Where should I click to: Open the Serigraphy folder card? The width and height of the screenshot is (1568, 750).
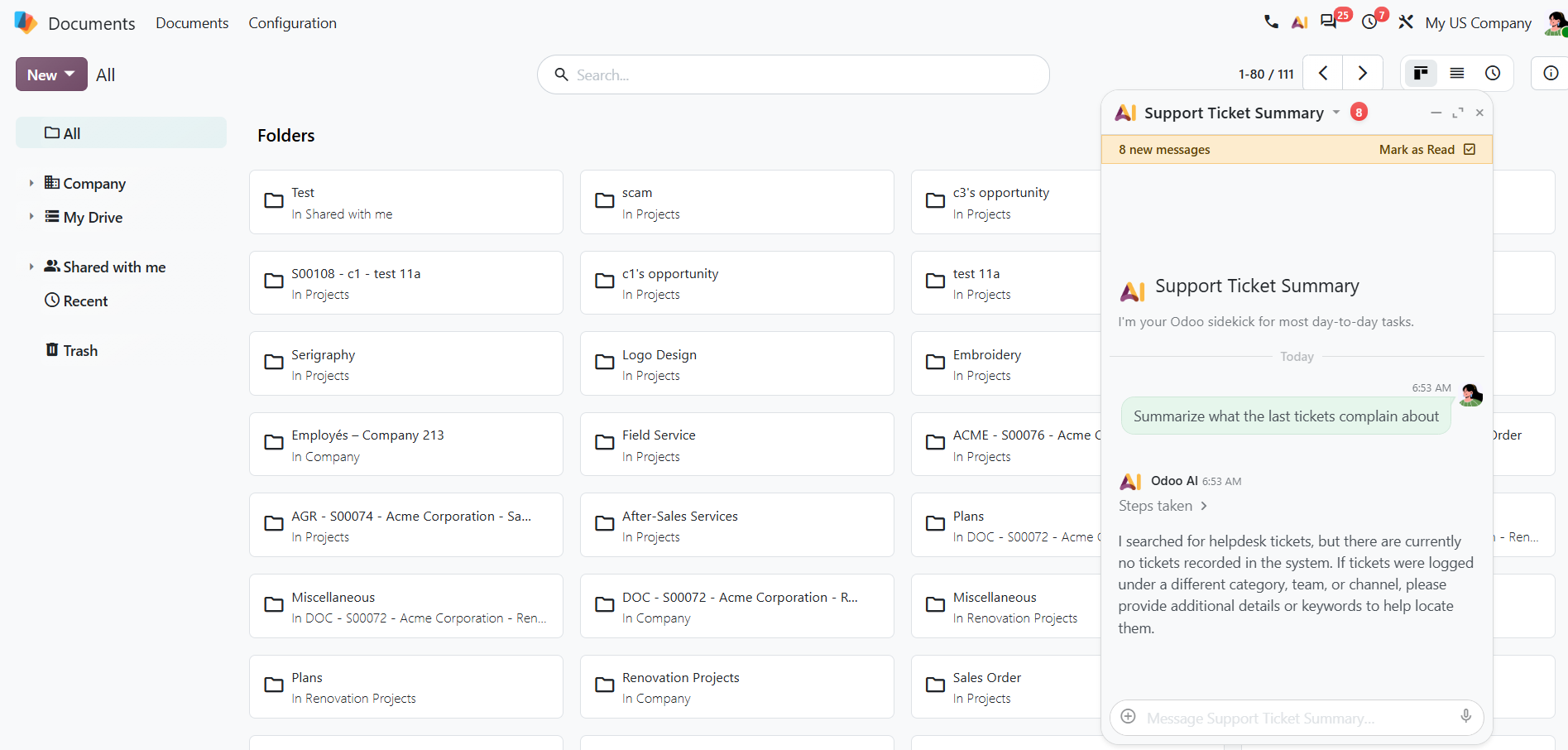[405, 363]
